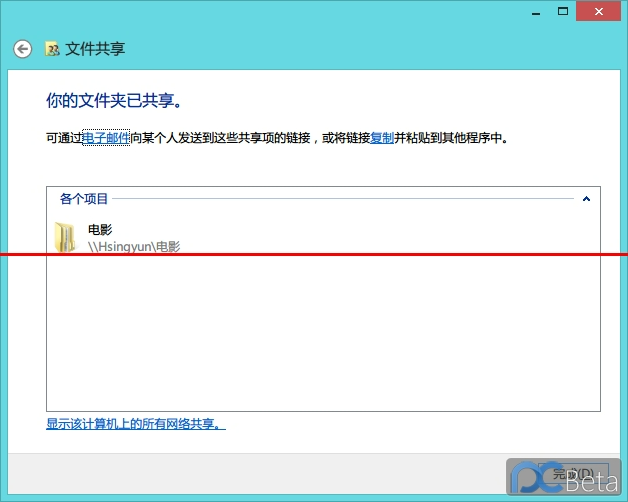Select the 电影 item name
628x502 pixels.
[x=100, y=230]
